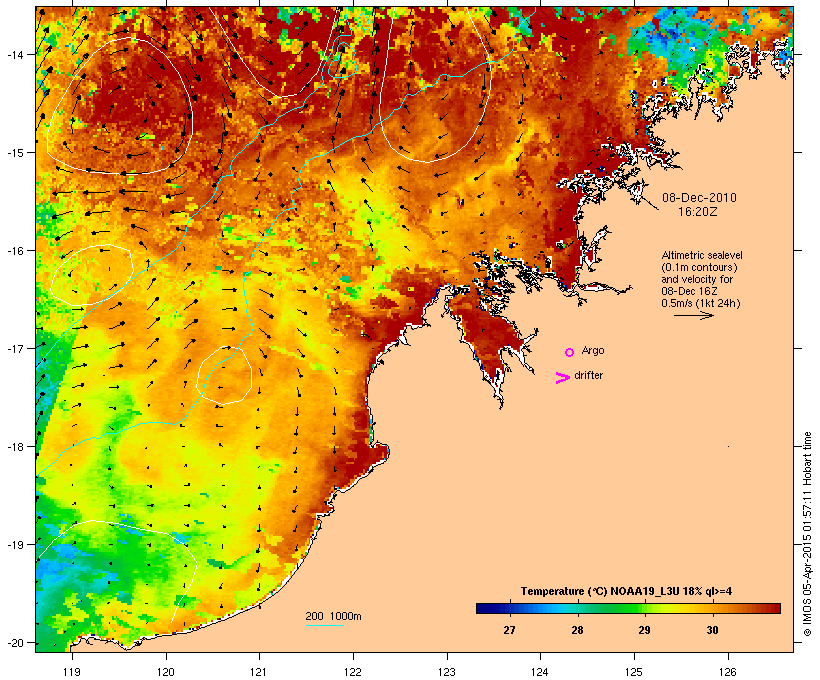
Task: Click latitude axis label '-20'
Action: pyautogui.click(x=15, y=642)
